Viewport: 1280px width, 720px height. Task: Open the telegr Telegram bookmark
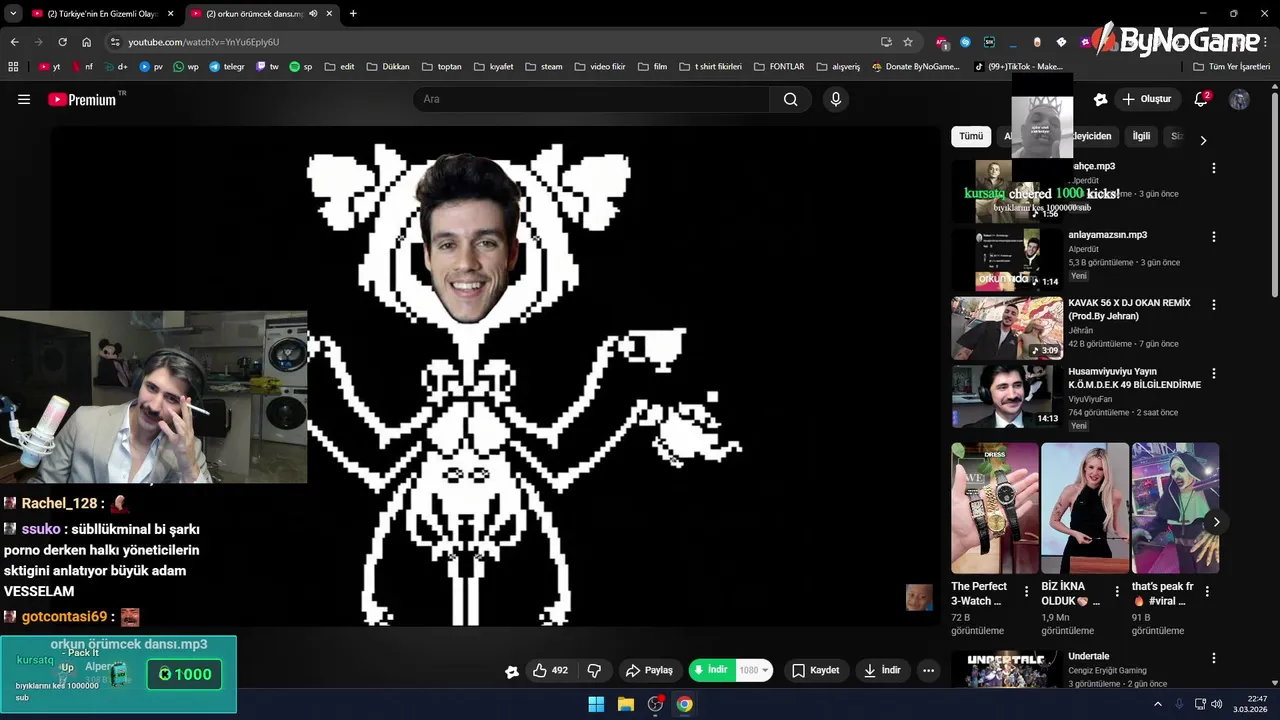coord(227,67)
